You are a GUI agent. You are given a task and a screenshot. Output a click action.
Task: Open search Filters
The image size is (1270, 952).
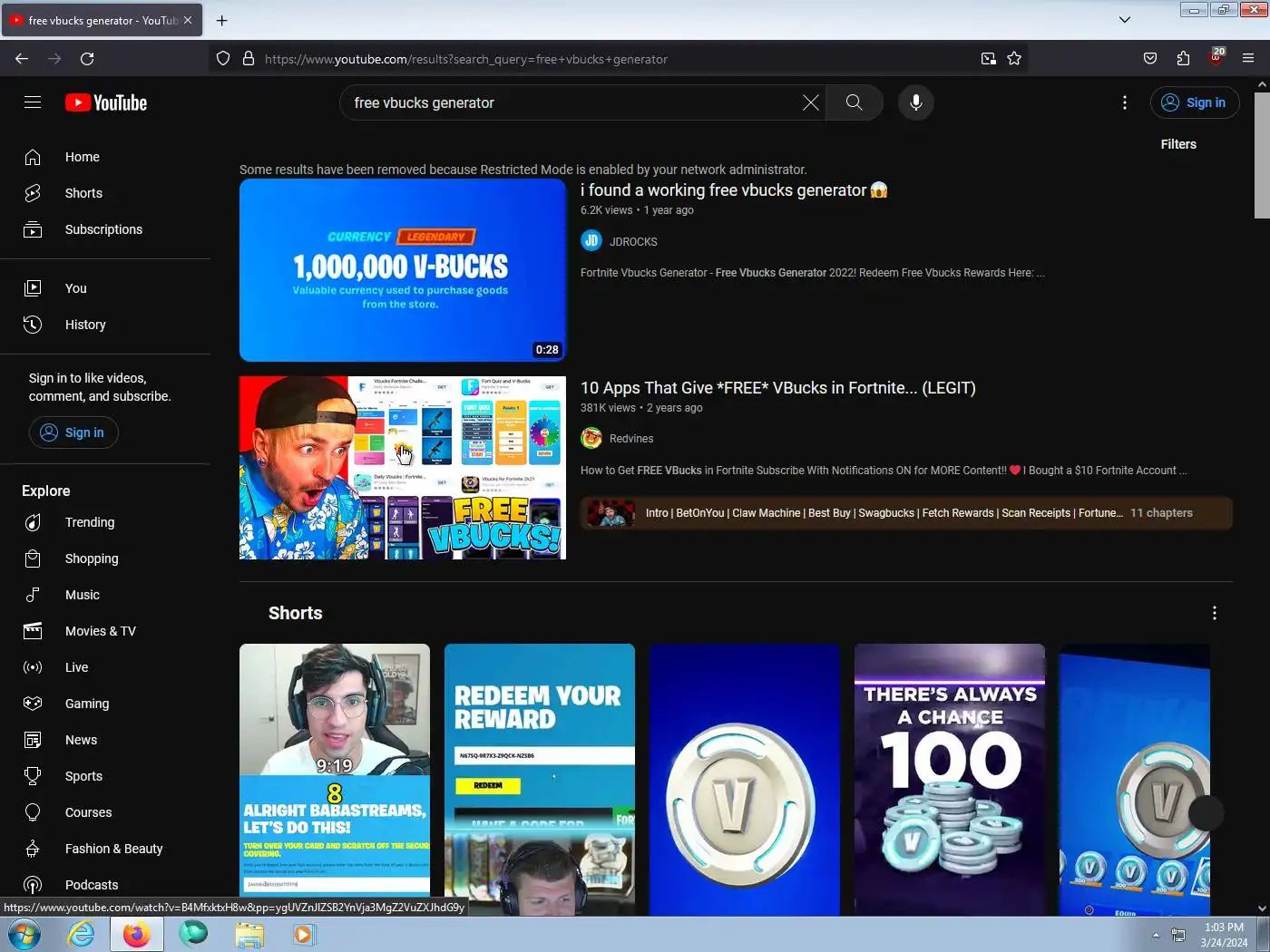point(1178,144)
